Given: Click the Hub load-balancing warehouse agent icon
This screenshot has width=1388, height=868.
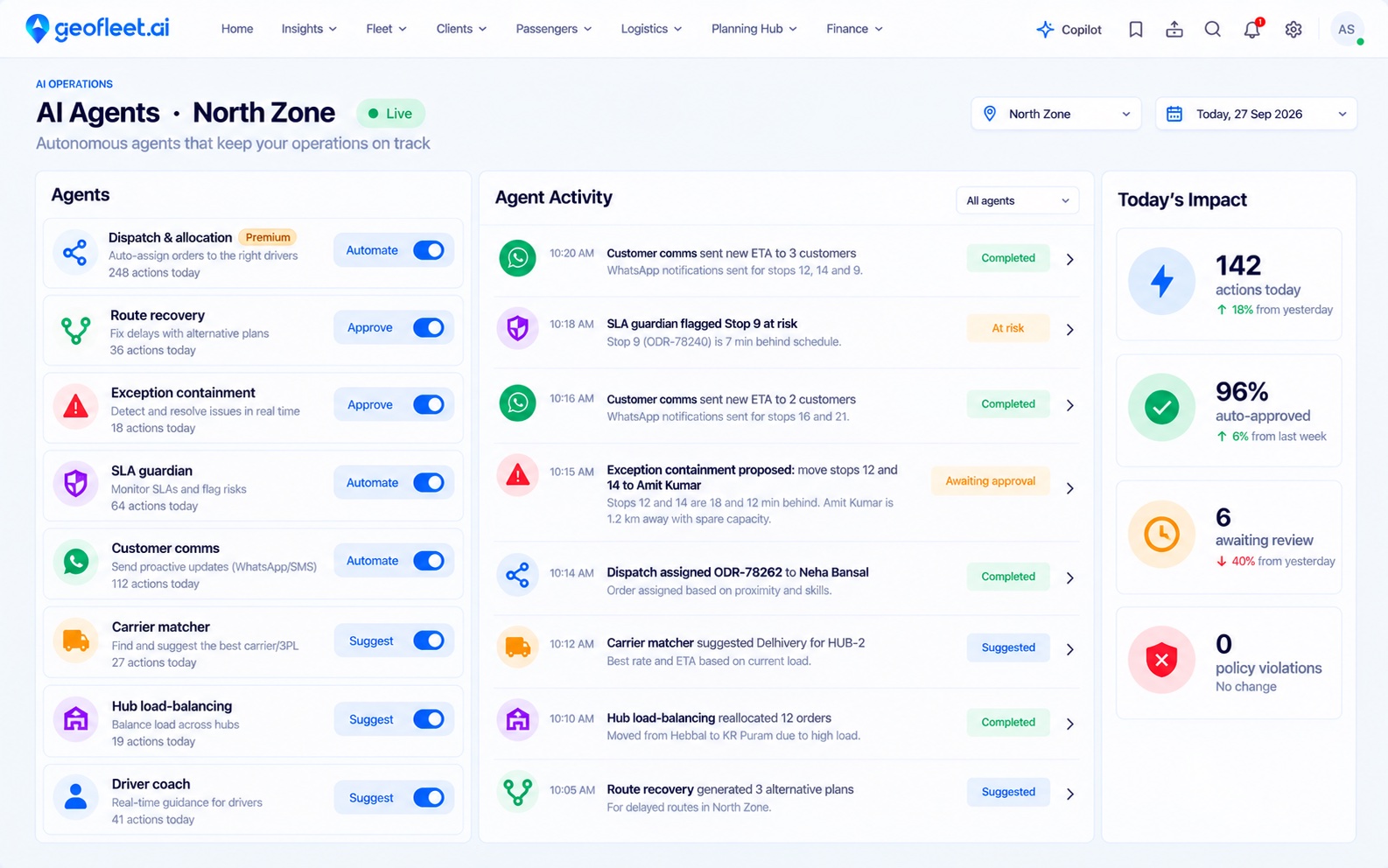Looking at the screenshot, I should click(75, 719).
